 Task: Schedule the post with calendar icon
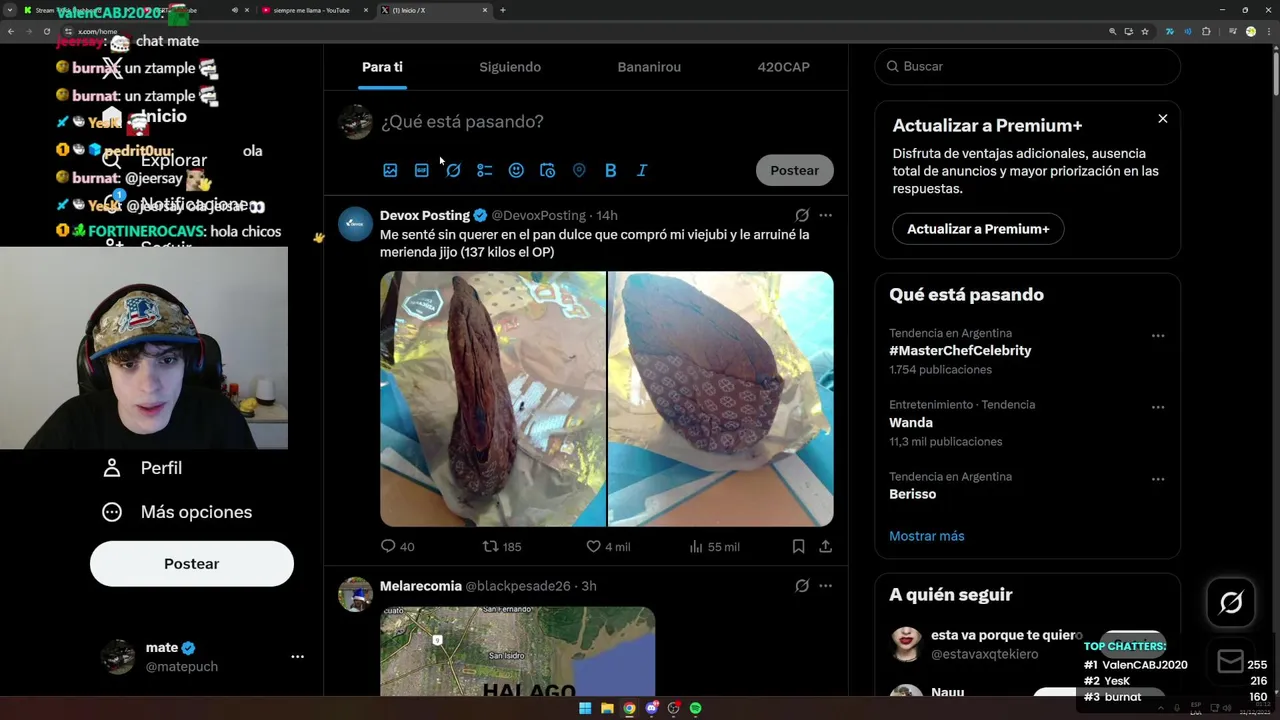pos(547,170)
